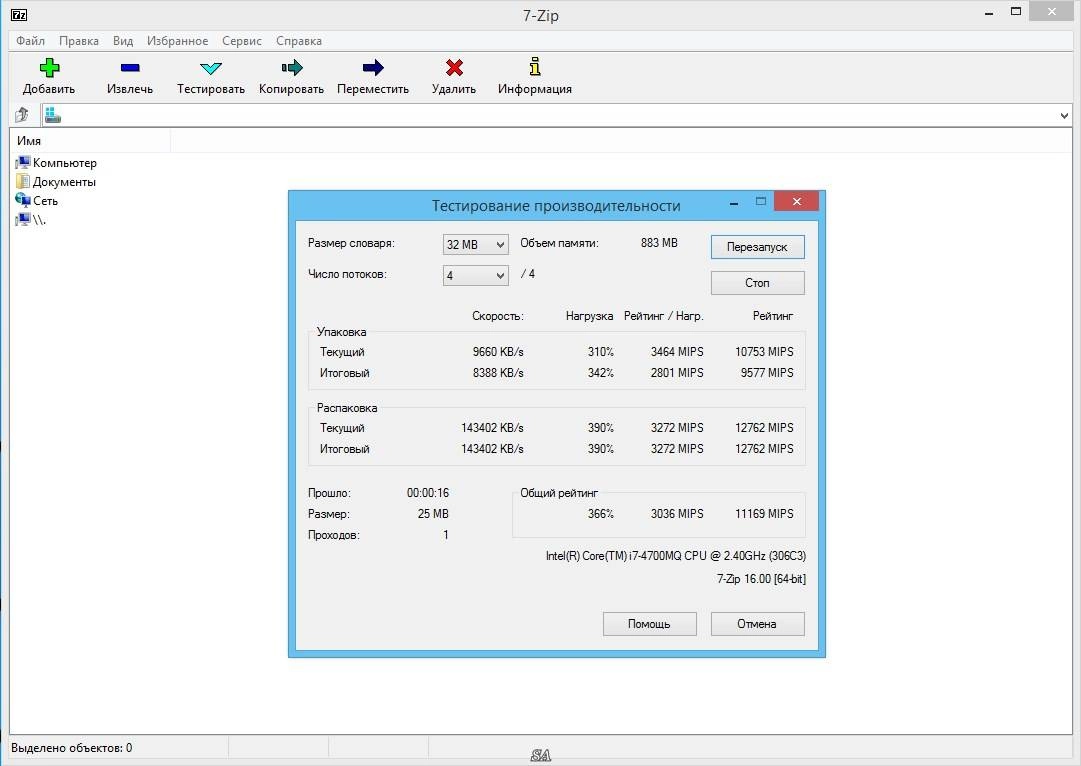The image size is (1081, 766).
Task: Open the Размер словаря 32 MB dropdown
Action: pyautogui.click(x=475, y=245)
